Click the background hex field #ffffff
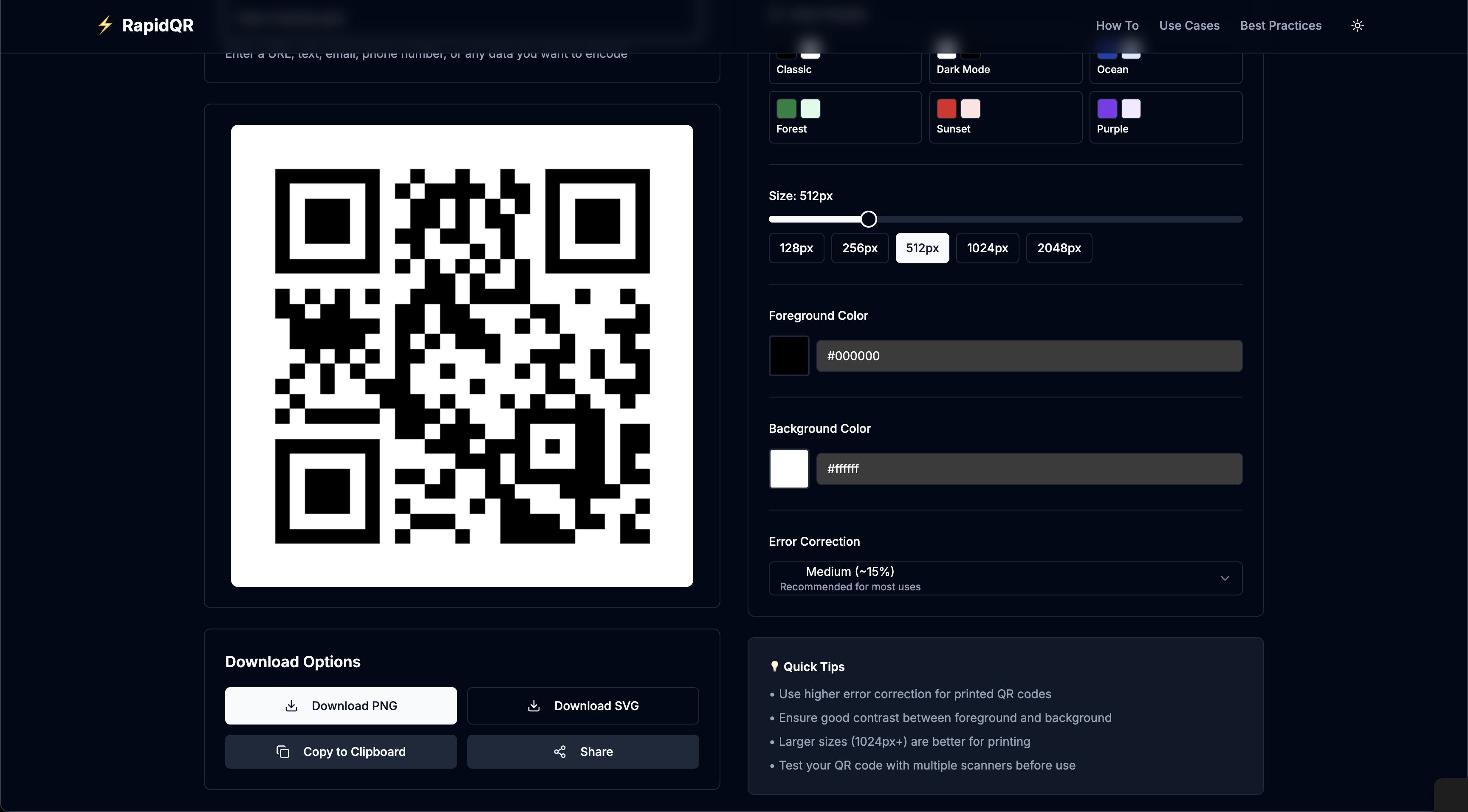1468x812 pixels. pos(1029,468)
